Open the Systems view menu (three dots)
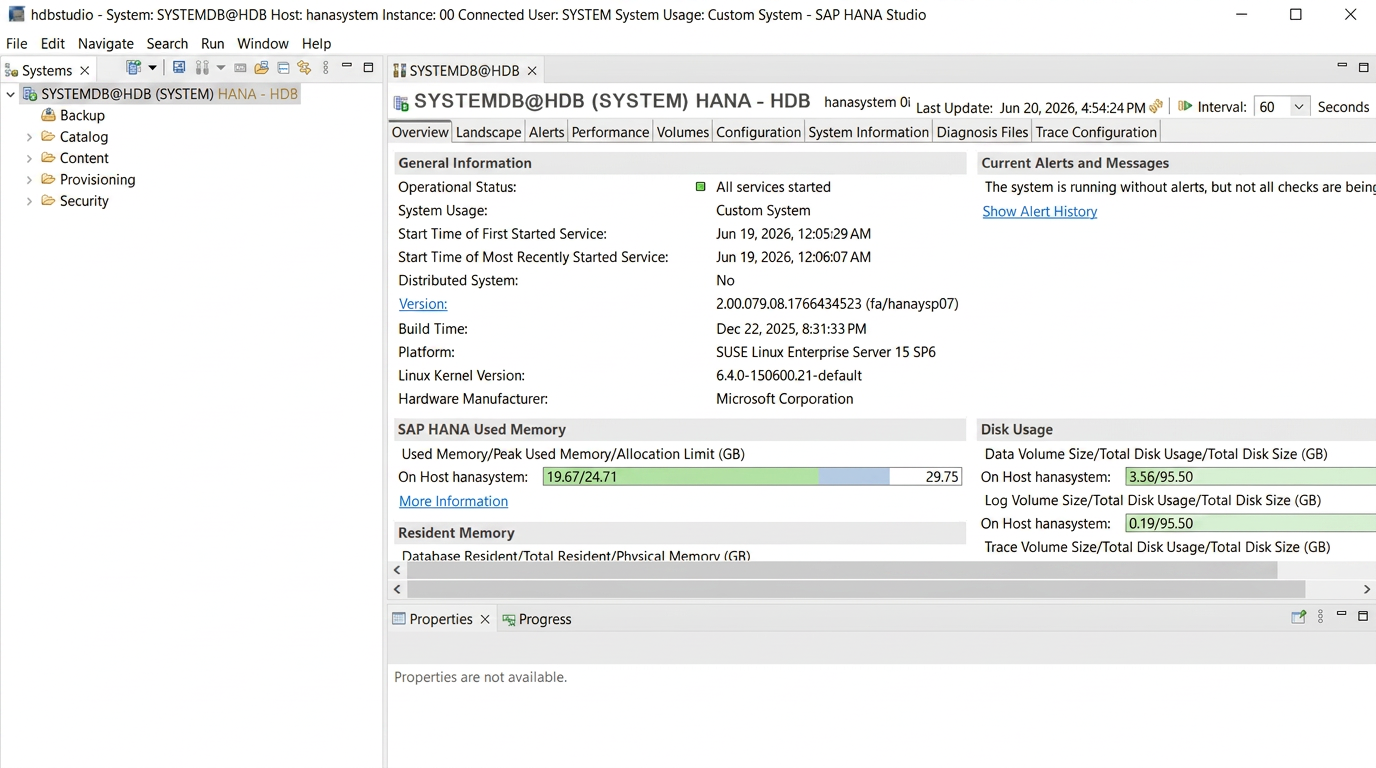The width and height of the screenshot is (1376, 768). [x=326, y=68]
